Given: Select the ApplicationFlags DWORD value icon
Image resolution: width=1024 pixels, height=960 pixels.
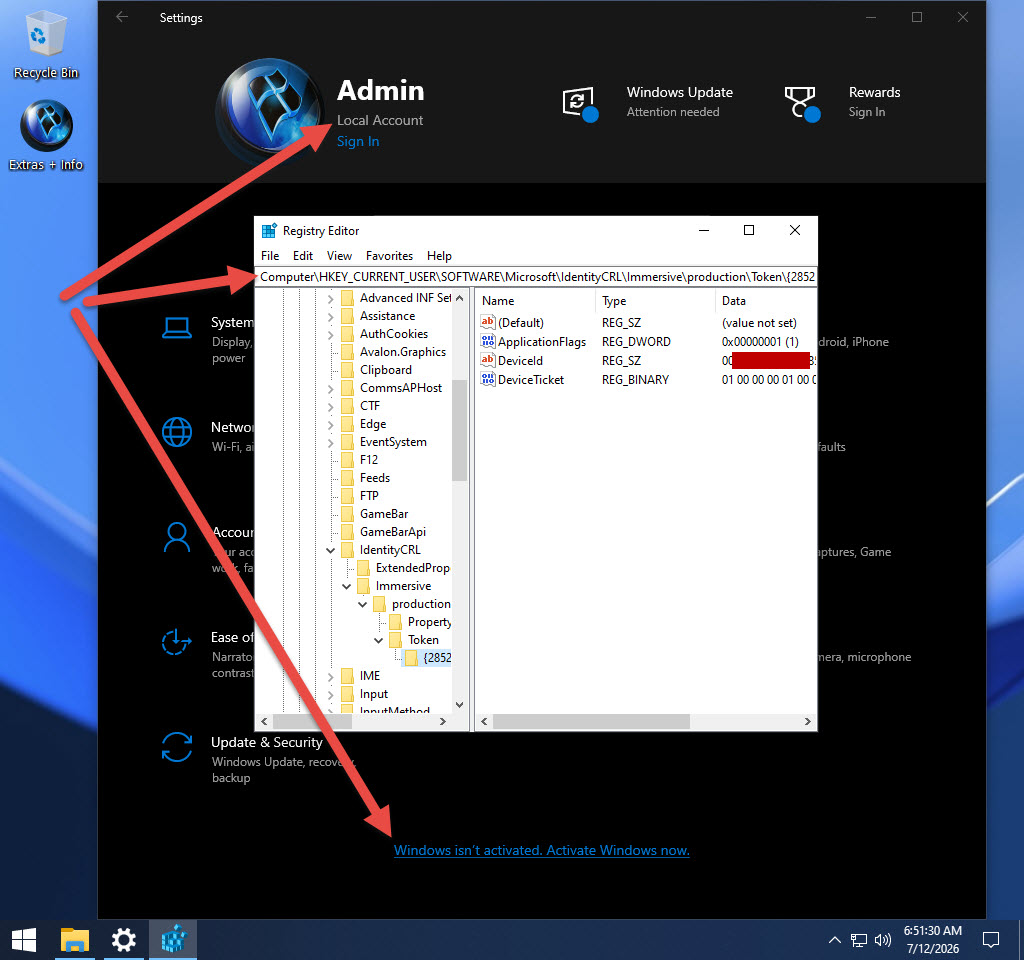Looking at the screenshot, I should pyautogui.click(x=487, y=341).
